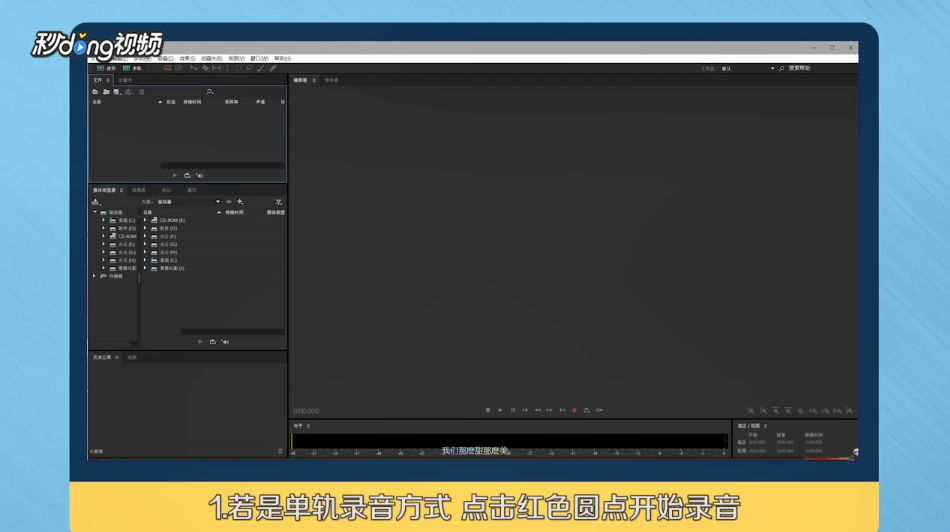950x532 pixels.
Task: Toggle the spectral frequency display button
Action: 168,68
